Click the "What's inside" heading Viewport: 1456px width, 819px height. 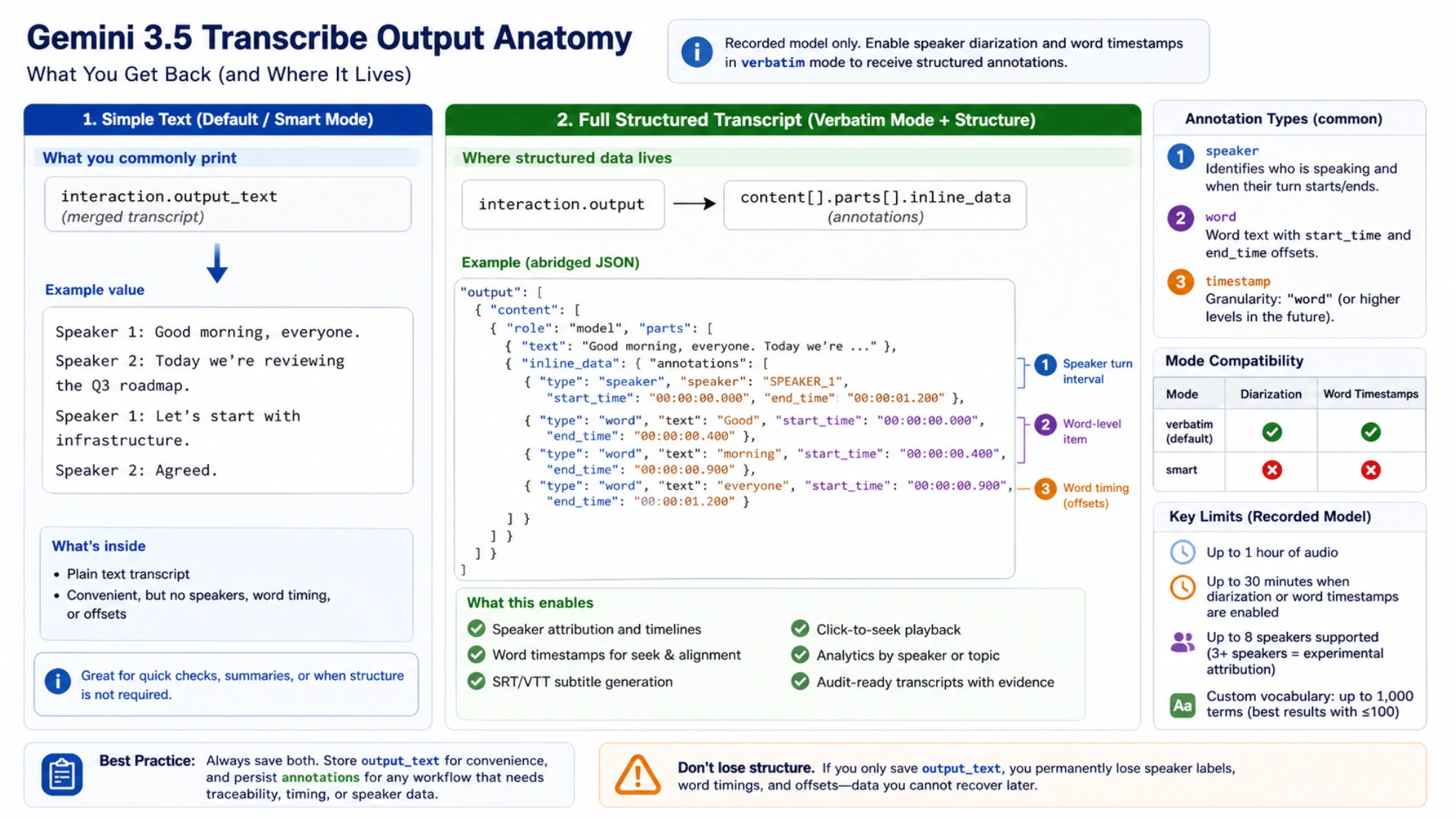(x=99, y=546)
